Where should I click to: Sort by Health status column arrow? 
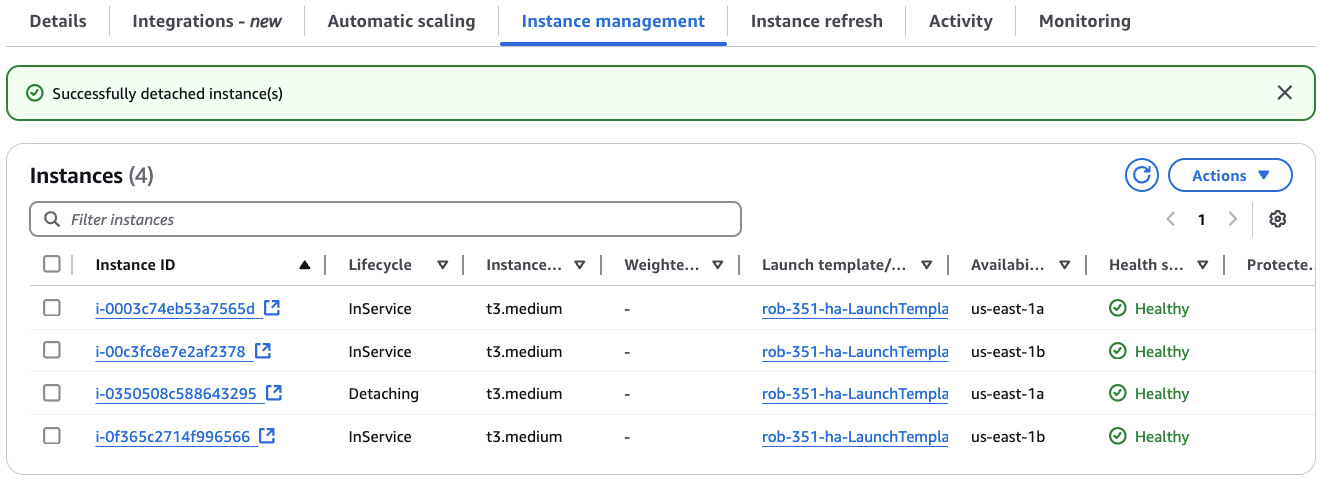pyautogui.click(x=1202, y=265)
